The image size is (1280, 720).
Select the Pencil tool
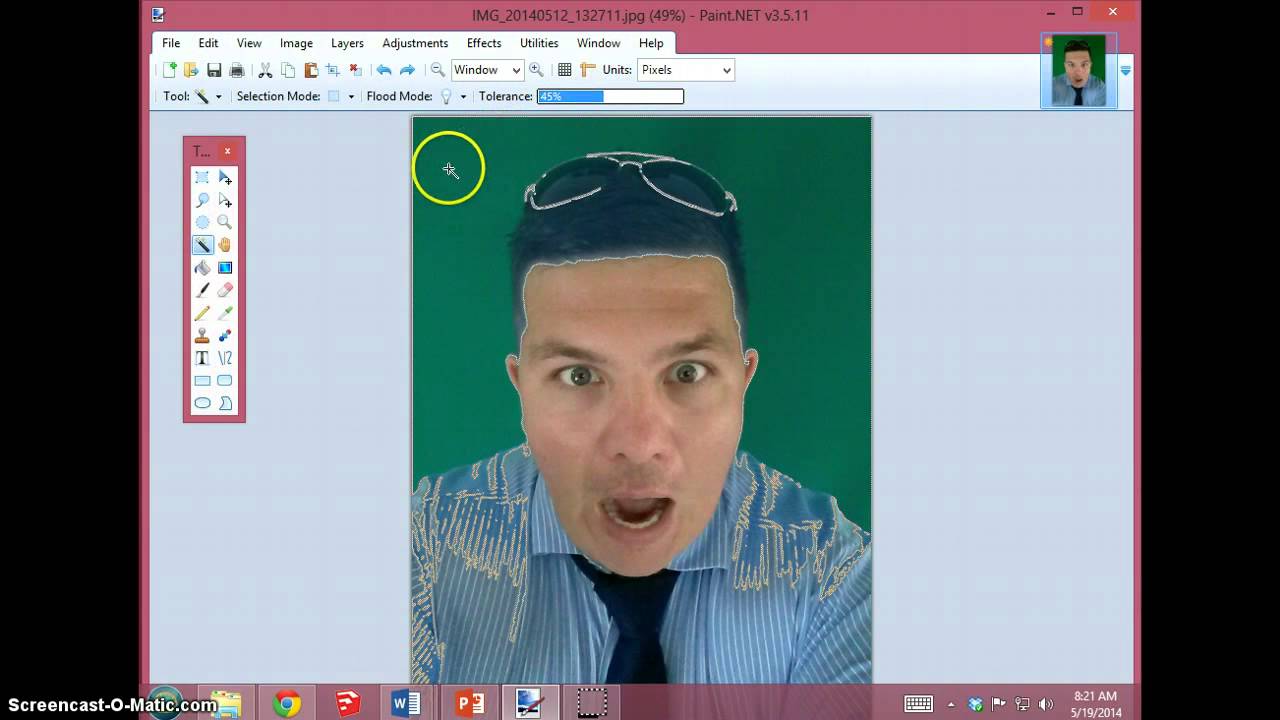202,313
